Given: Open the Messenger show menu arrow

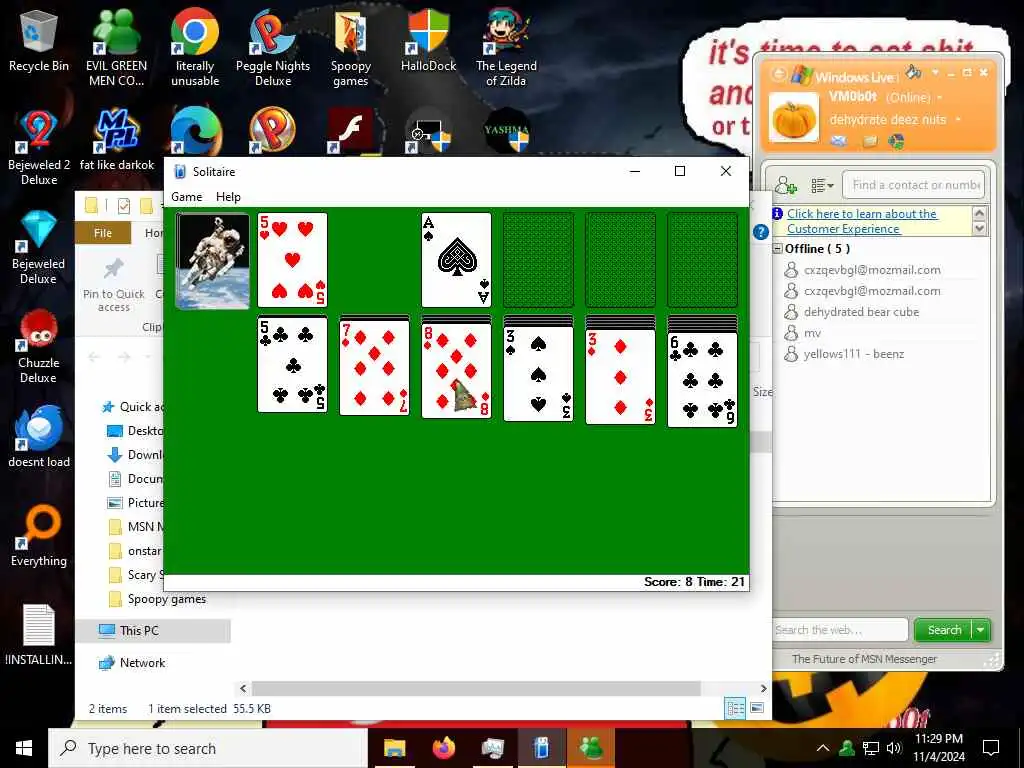Looking at the screenshot, I should [x=935, y=71].
